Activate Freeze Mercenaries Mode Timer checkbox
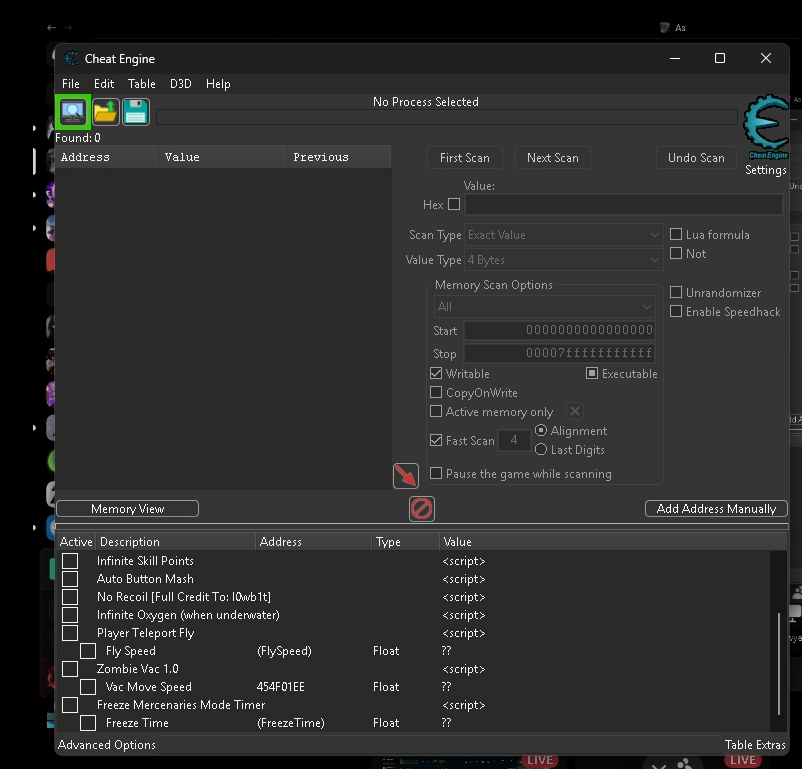 (70, 705)
